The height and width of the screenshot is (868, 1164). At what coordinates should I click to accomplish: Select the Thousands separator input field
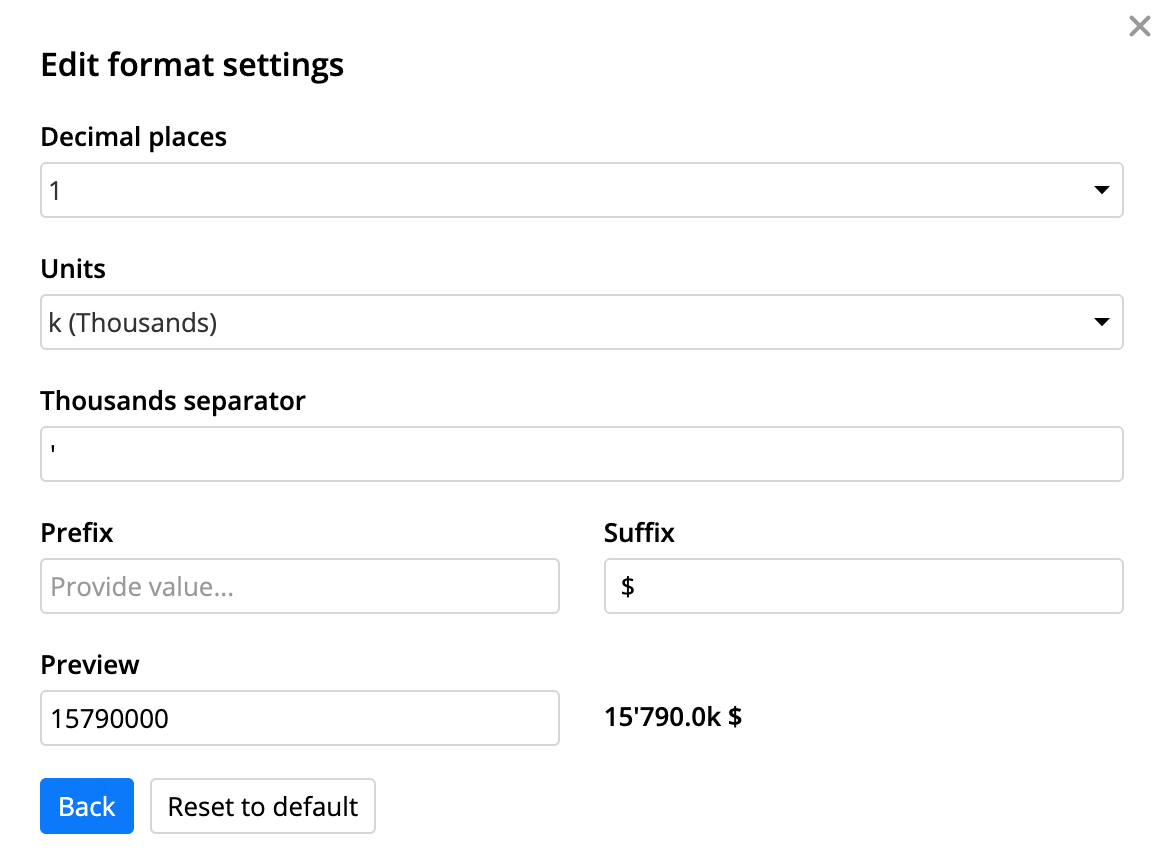click(580, 453)
